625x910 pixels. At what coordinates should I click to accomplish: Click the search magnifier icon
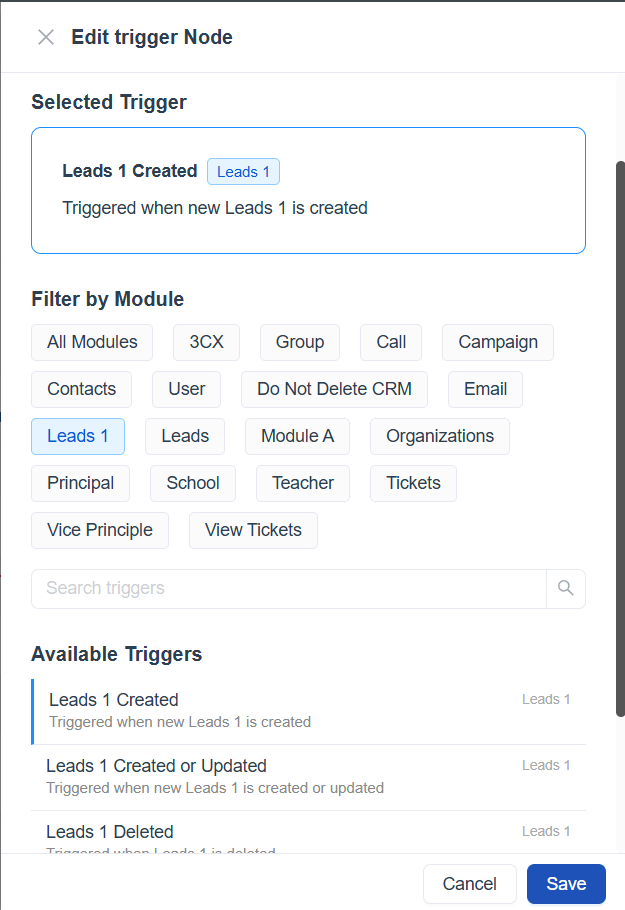coord(566,589)
